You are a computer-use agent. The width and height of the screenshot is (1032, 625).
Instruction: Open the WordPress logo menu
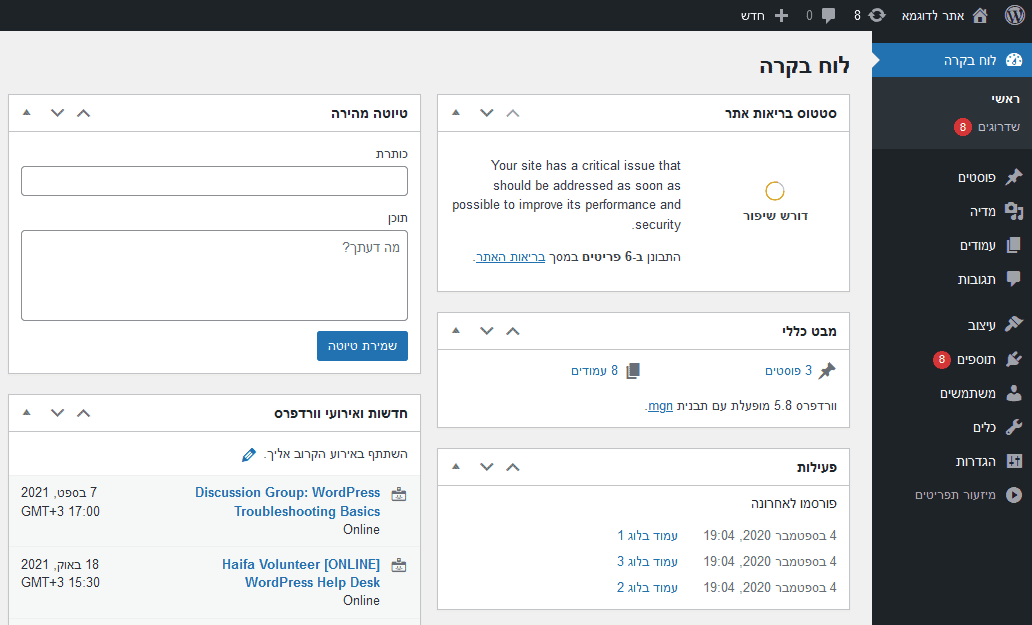point(1015,15)
